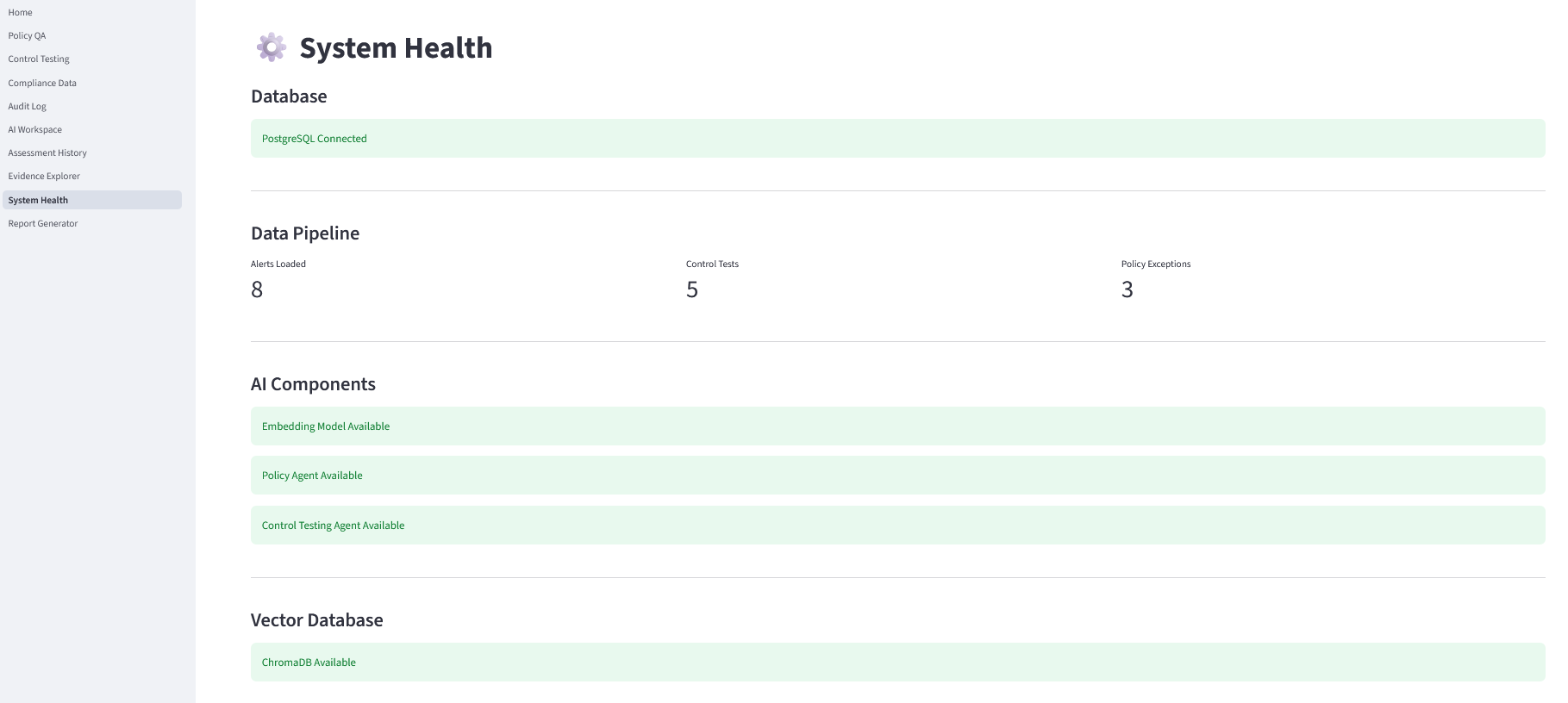Switch to AI Workspace

(35, 129)
